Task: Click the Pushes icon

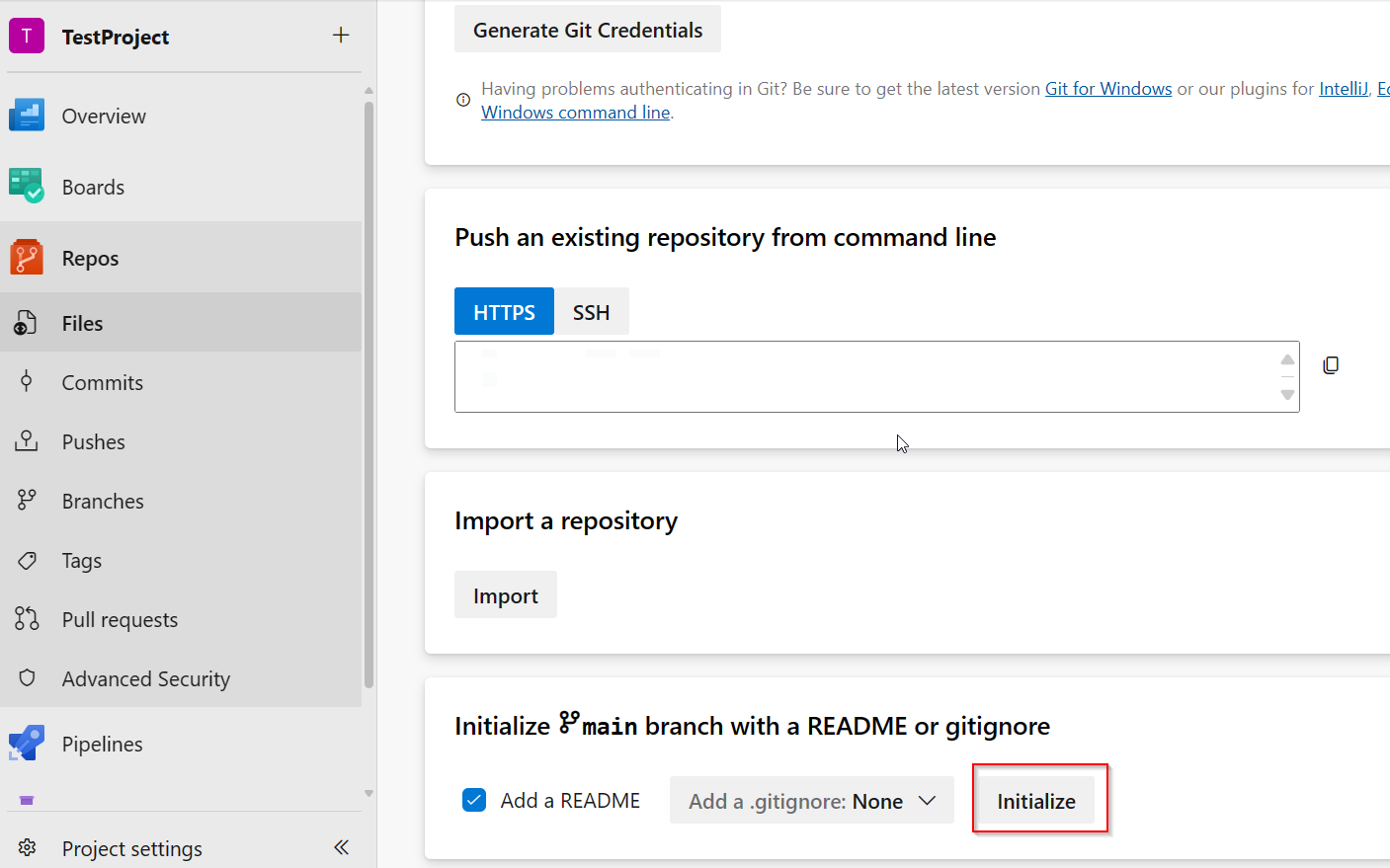Action: pos(26,441)
